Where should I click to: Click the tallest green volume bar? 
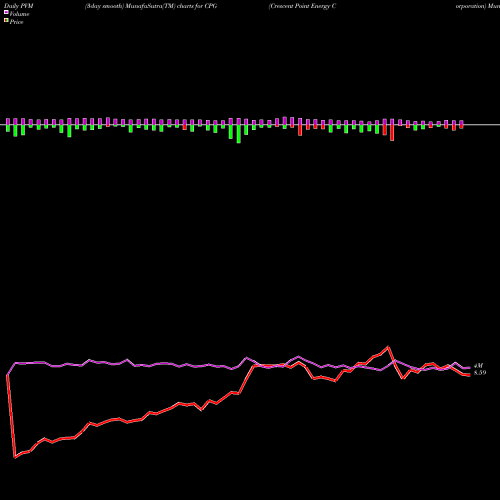[x=239, y=134]
